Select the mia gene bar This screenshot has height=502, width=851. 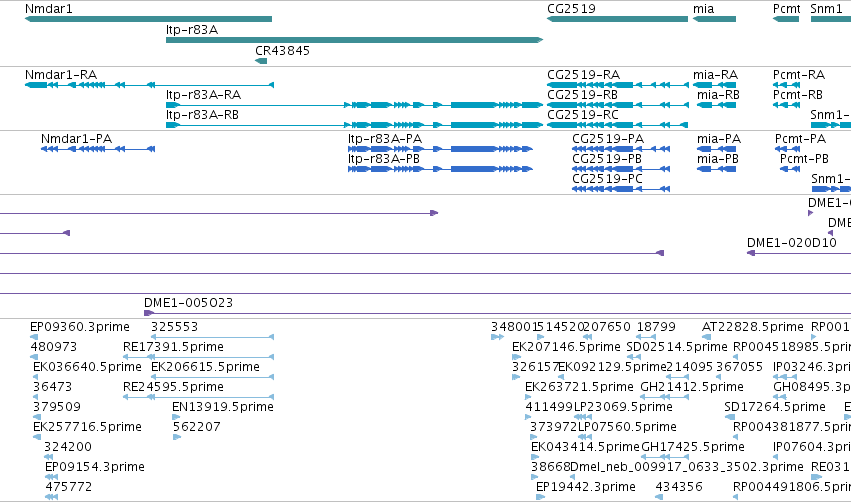[x=714, y=19]
